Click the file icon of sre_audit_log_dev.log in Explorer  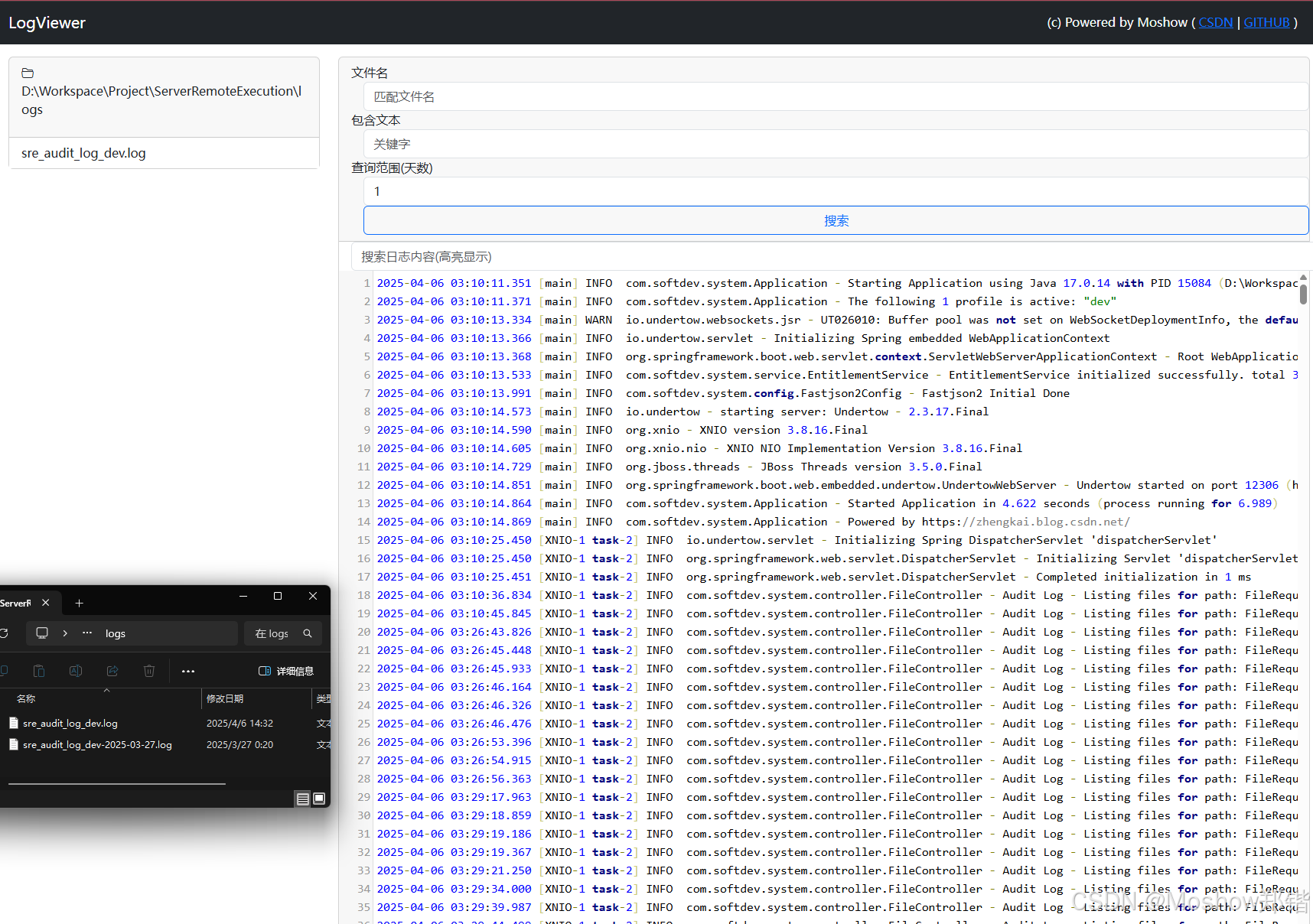click(x=14, y=723)
